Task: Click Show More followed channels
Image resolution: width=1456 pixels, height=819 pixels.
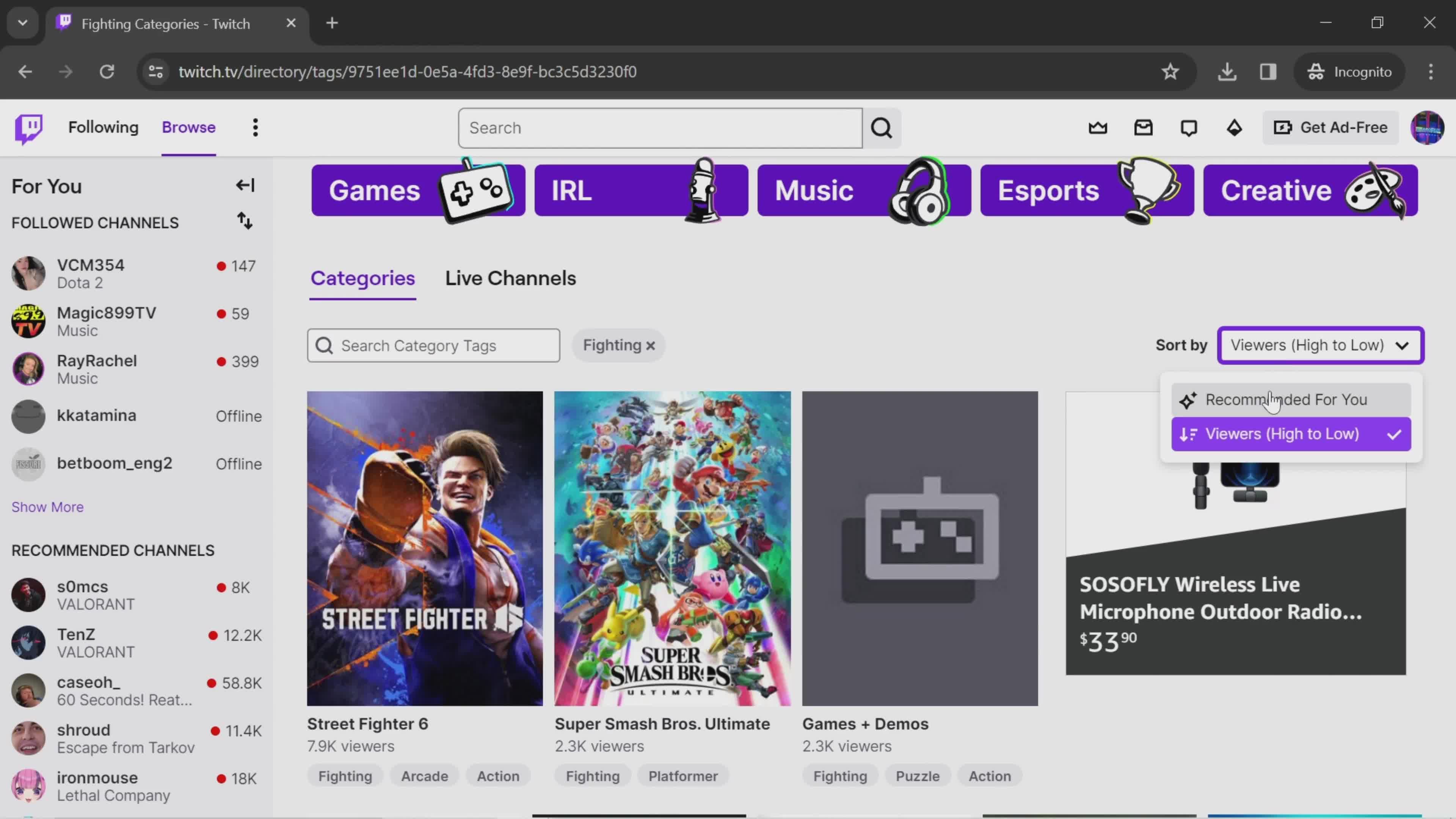Action: tap(47, 507)
